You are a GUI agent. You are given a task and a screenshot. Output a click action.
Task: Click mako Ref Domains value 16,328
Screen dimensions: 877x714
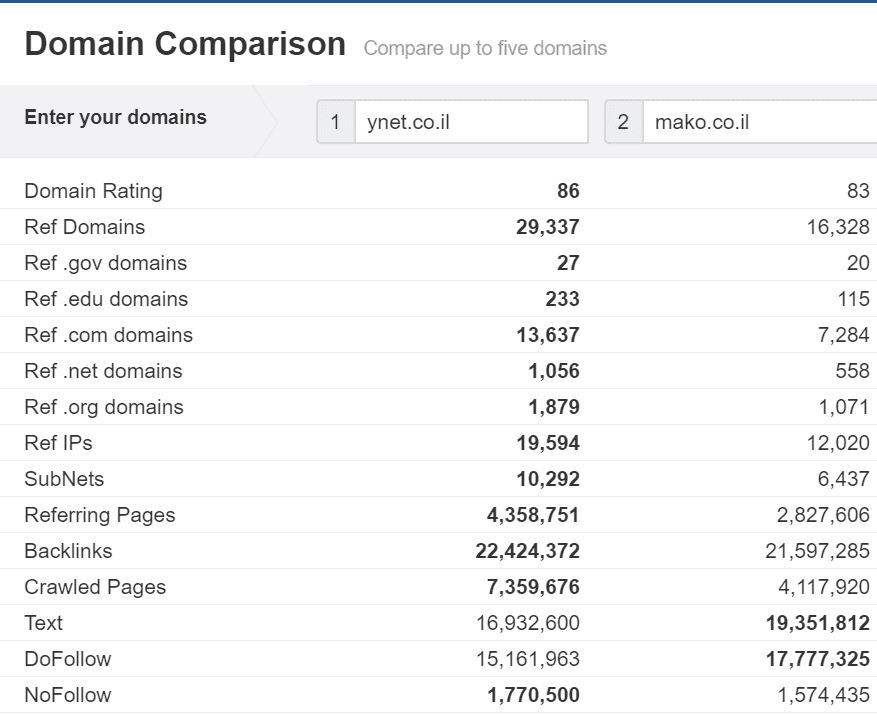838,227
